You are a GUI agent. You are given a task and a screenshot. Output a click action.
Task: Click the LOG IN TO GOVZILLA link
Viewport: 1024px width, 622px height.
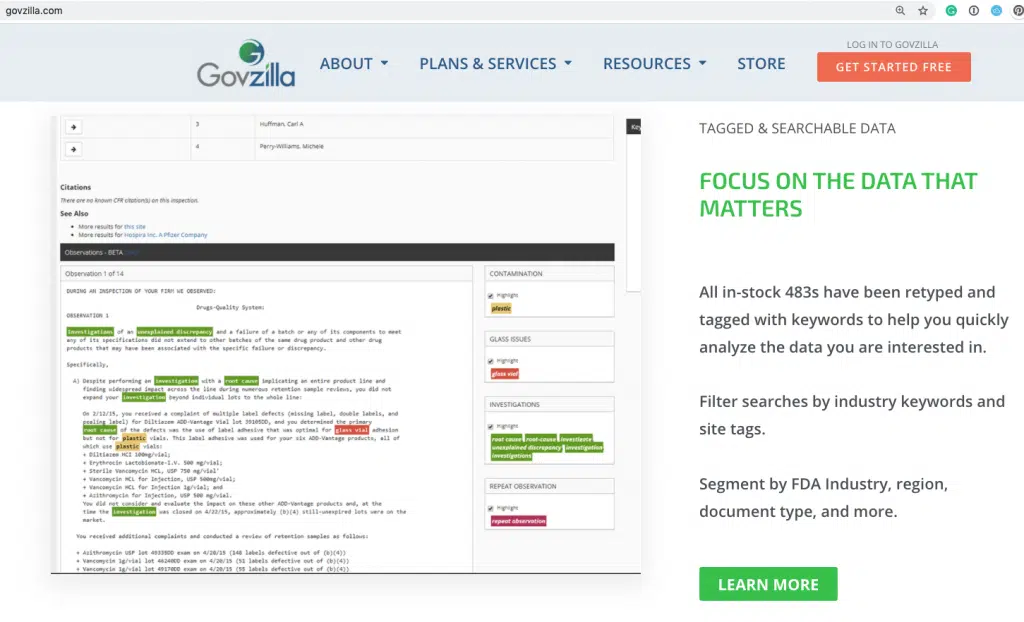coord(892,44)
